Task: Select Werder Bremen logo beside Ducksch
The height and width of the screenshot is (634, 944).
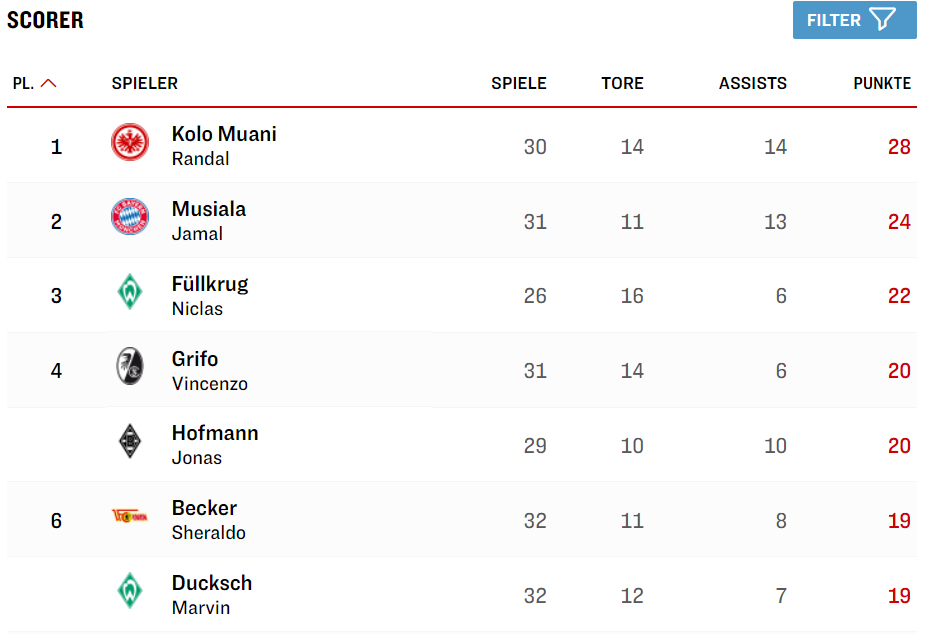Action: point(130,591)
